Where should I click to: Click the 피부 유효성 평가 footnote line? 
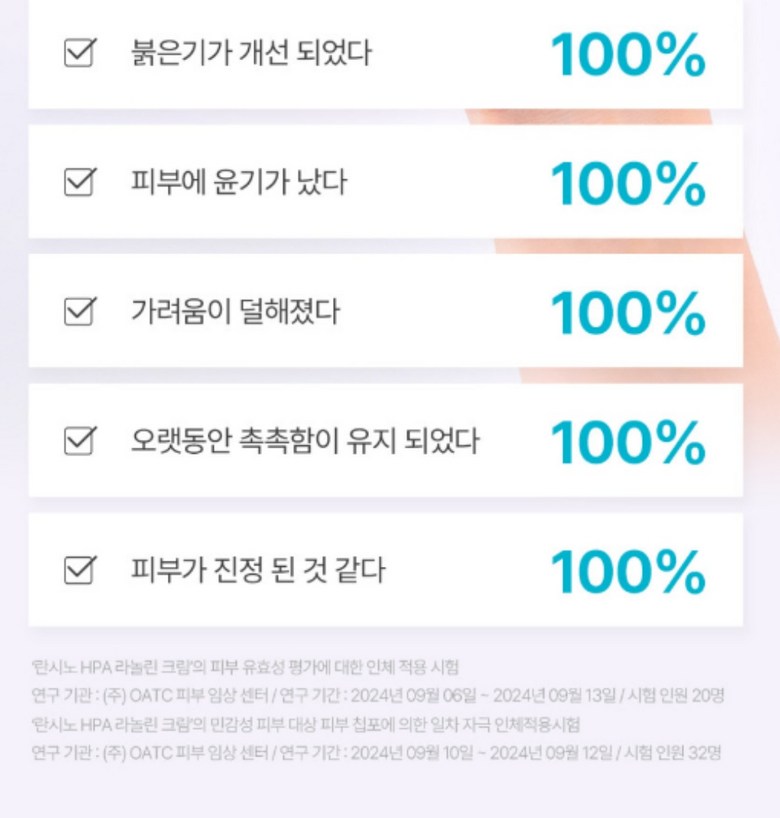245,666
